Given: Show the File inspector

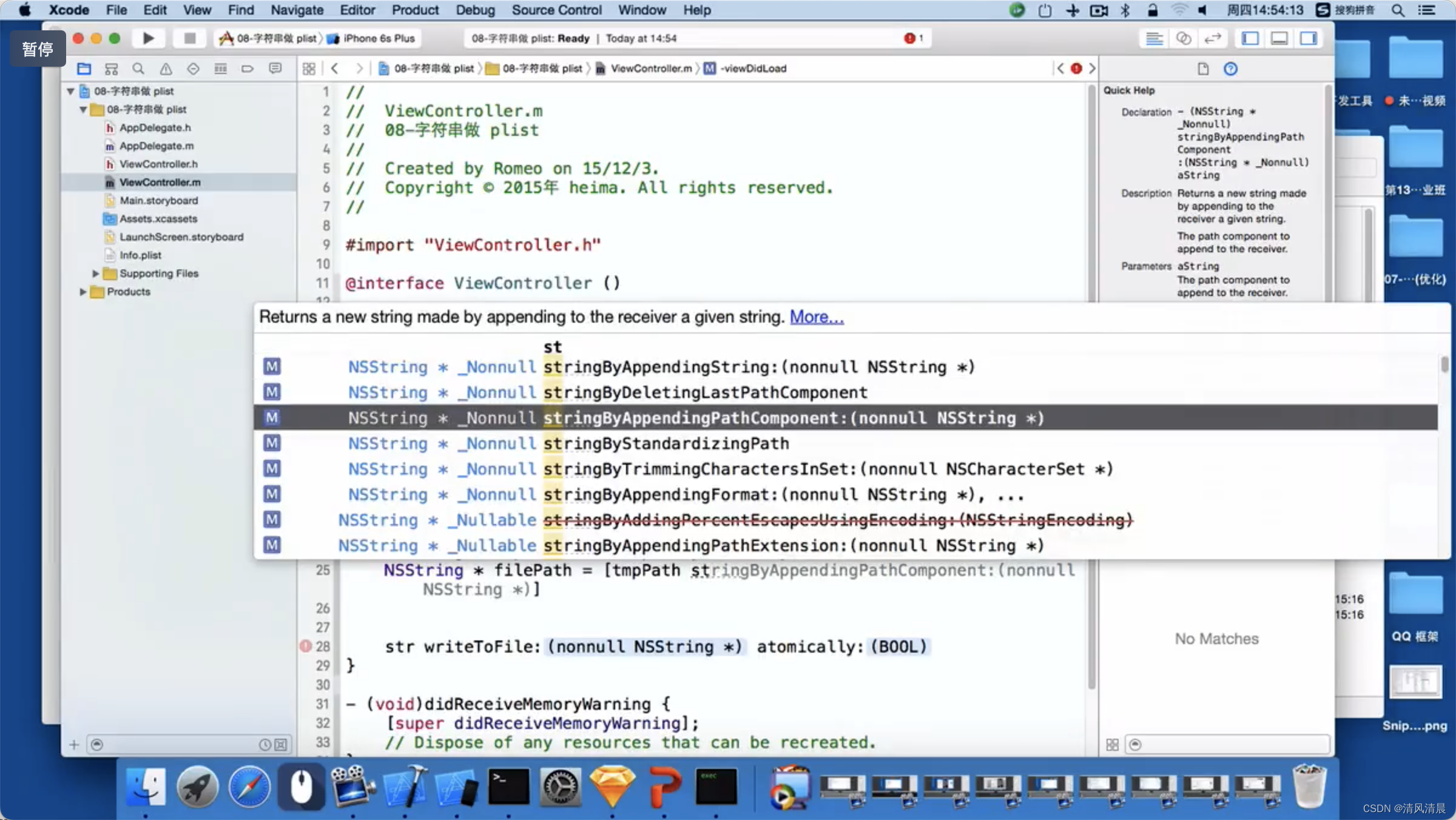Looking at the screenshot, I should coord(1203,69).
